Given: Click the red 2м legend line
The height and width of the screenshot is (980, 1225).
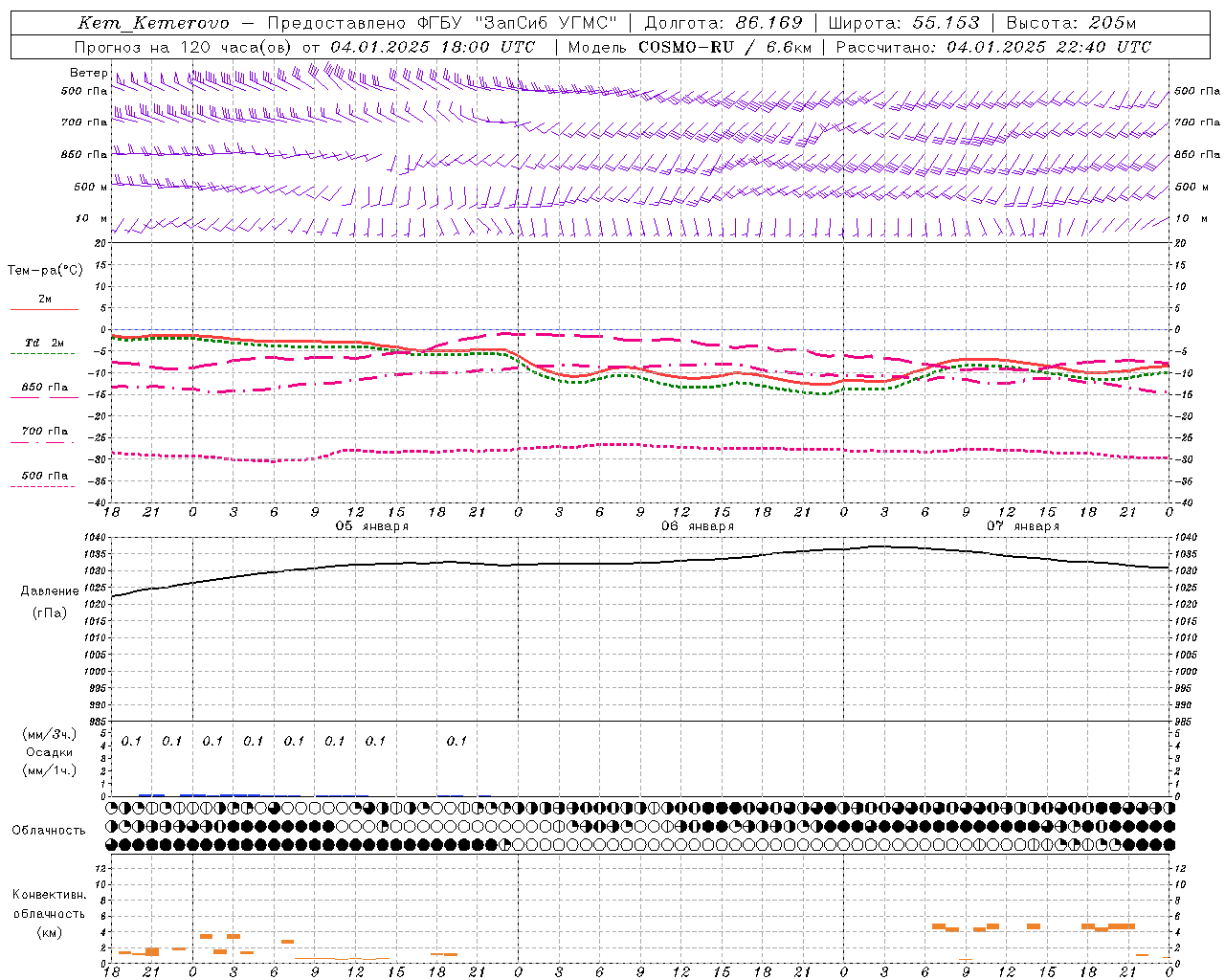Looking at the screenshot, I should point(44,309).
